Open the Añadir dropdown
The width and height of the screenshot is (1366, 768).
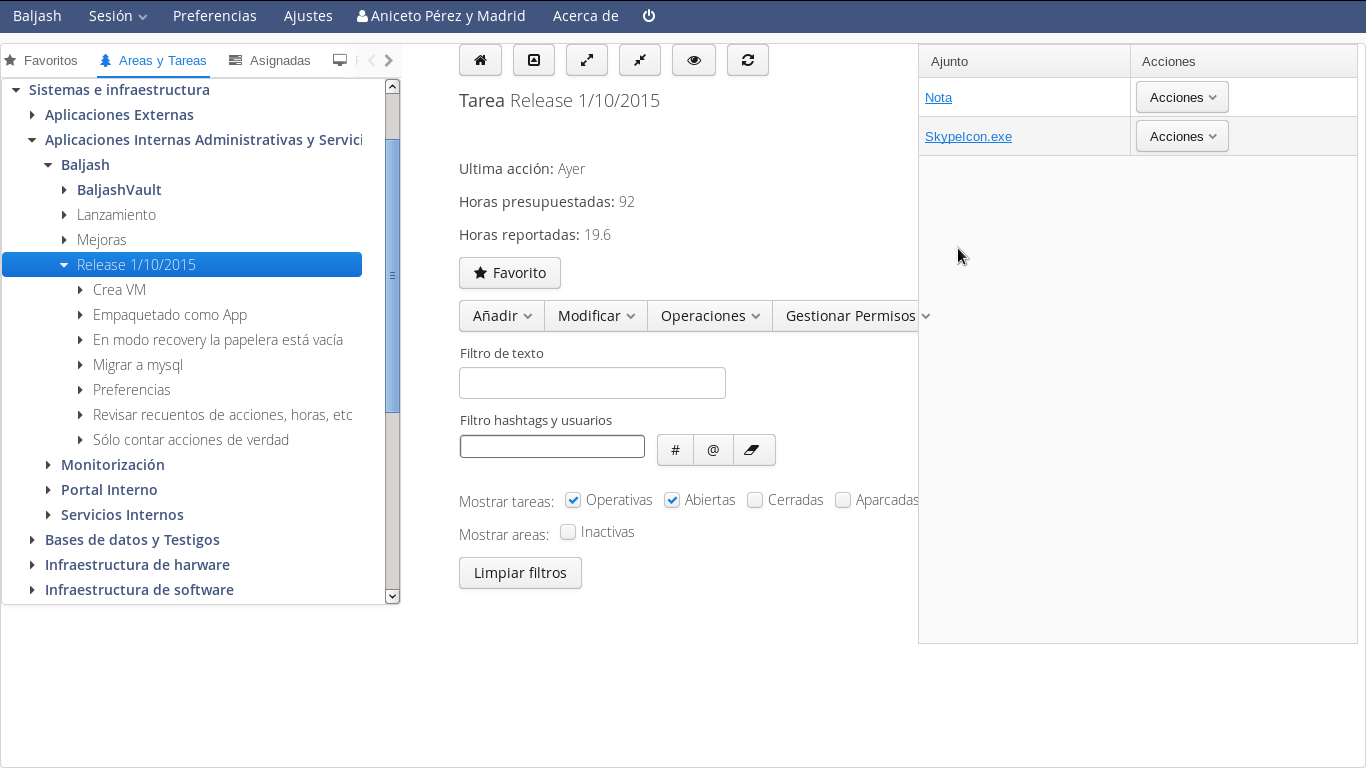coord(501,316)
